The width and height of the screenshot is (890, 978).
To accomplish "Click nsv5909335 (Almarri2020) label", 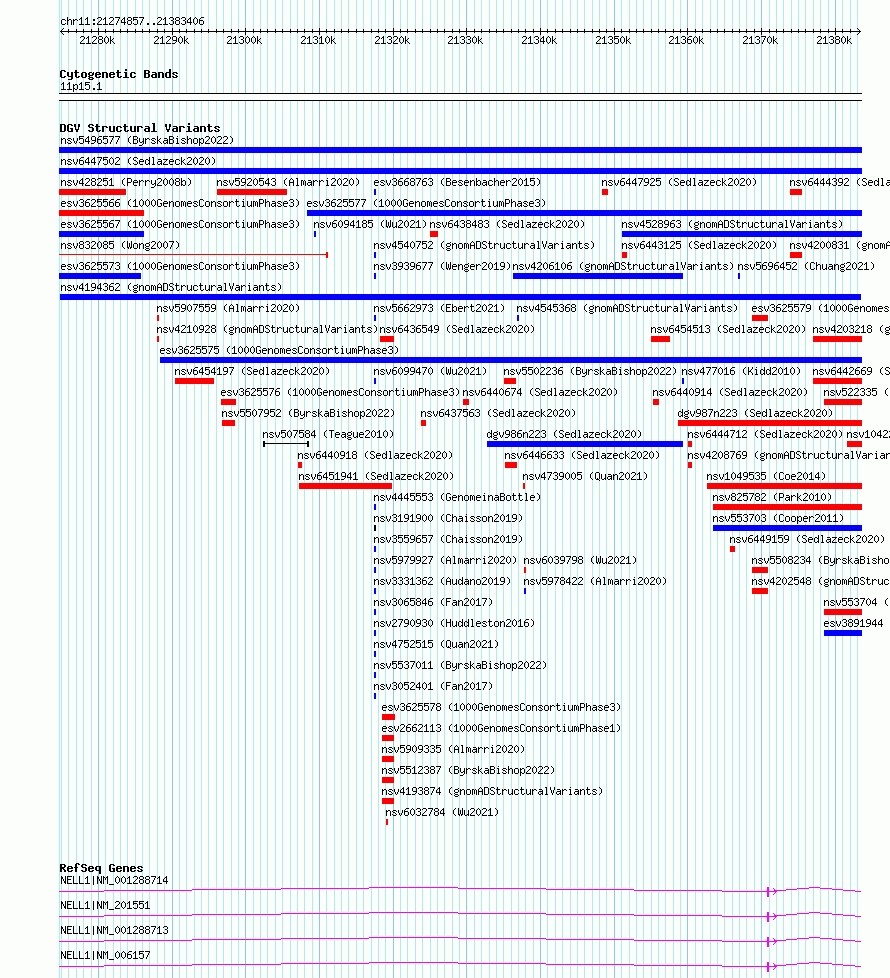I will (453, 750).
